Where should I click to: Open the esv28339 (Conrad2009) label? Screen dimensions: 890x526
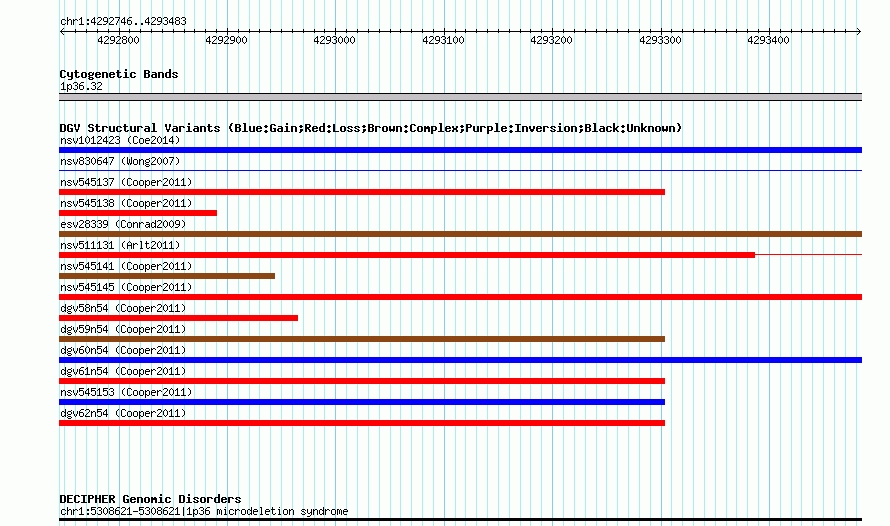point(123,224)
